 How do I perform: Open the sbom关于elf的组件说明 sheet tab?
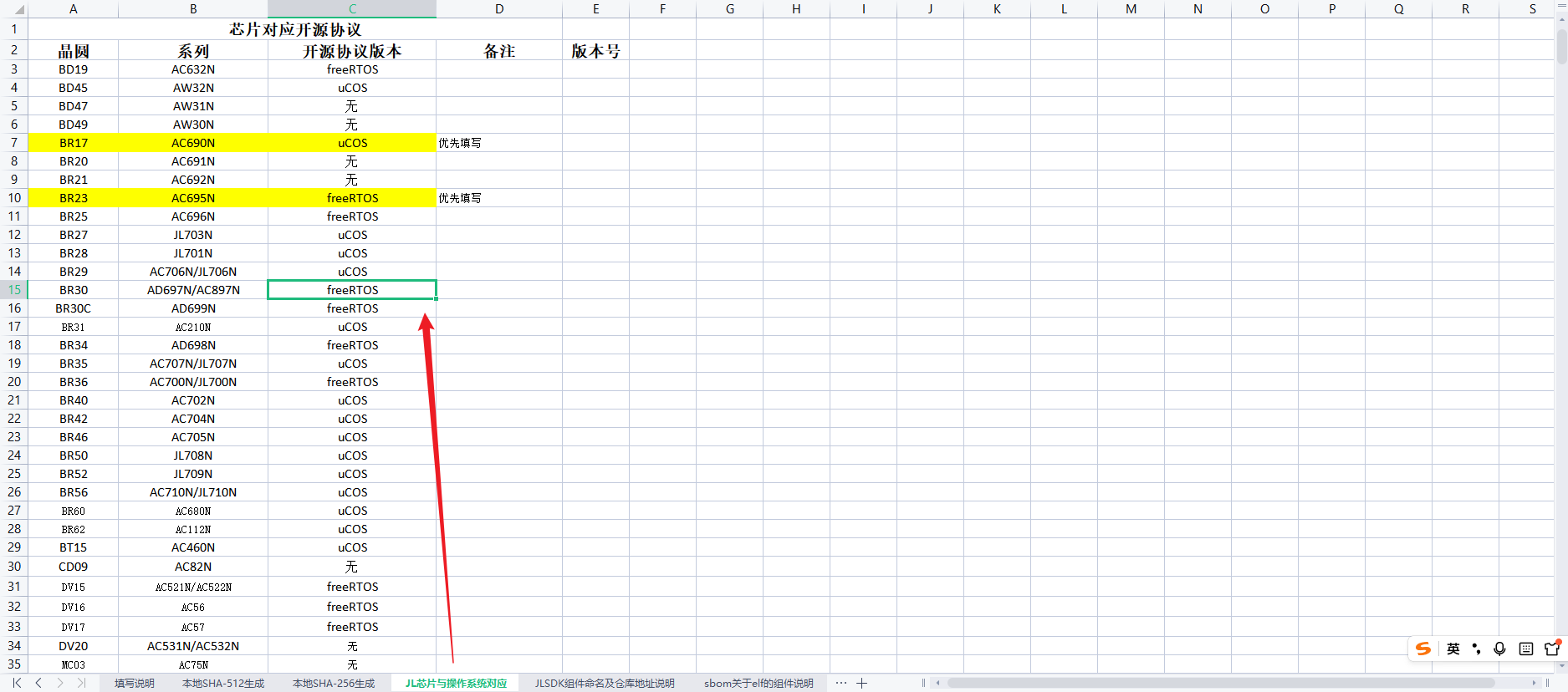pyautogui.click(x=758, y=683)
